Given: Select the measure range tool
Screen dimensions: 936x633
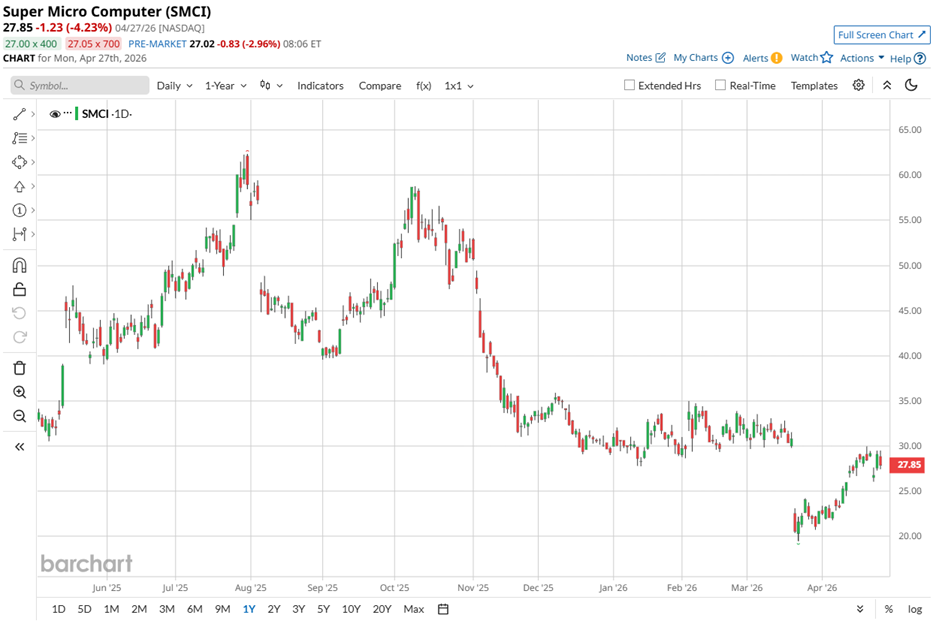Looking at the screenshot, I should click(19, 234).
